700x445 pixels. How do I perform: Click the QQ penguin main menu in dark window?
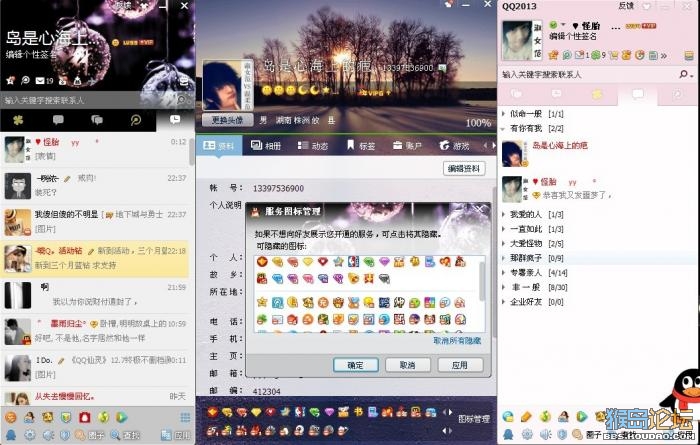tap(10, 434)
